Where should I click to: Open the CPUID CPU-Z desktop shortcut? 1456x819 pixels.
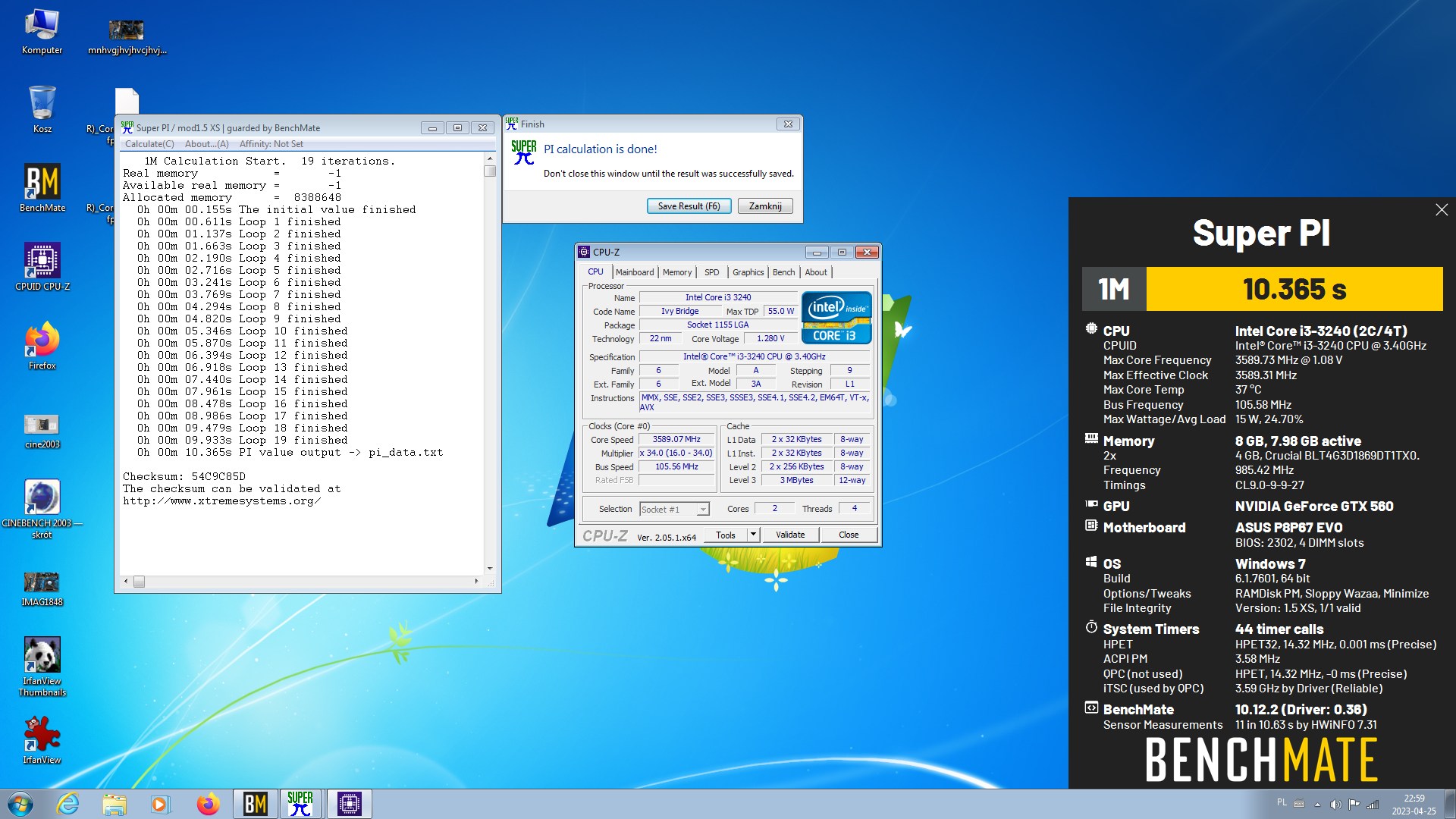[42, 267]
